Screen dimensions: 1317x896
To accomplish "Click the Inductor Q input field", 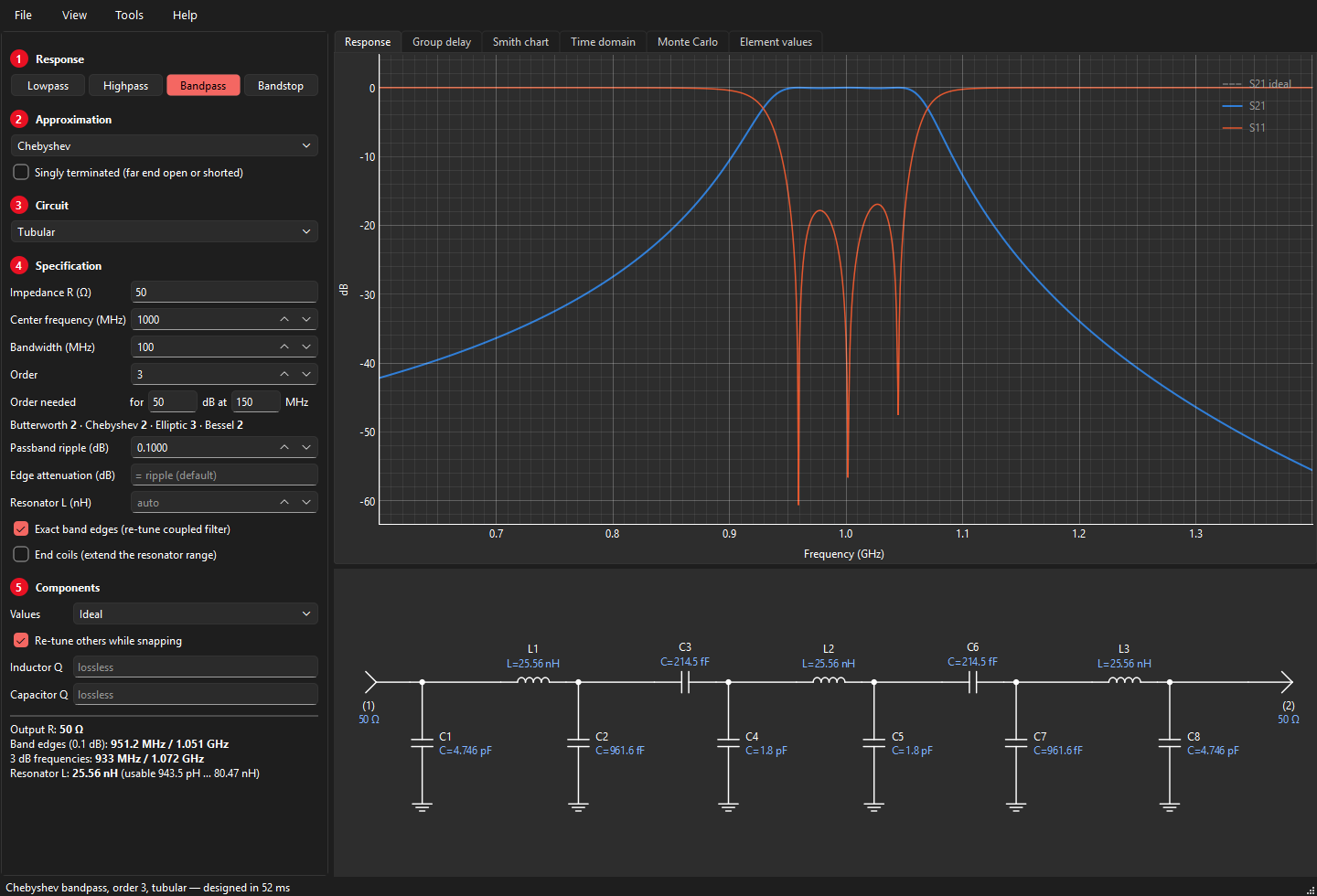I will pos(196,667).
